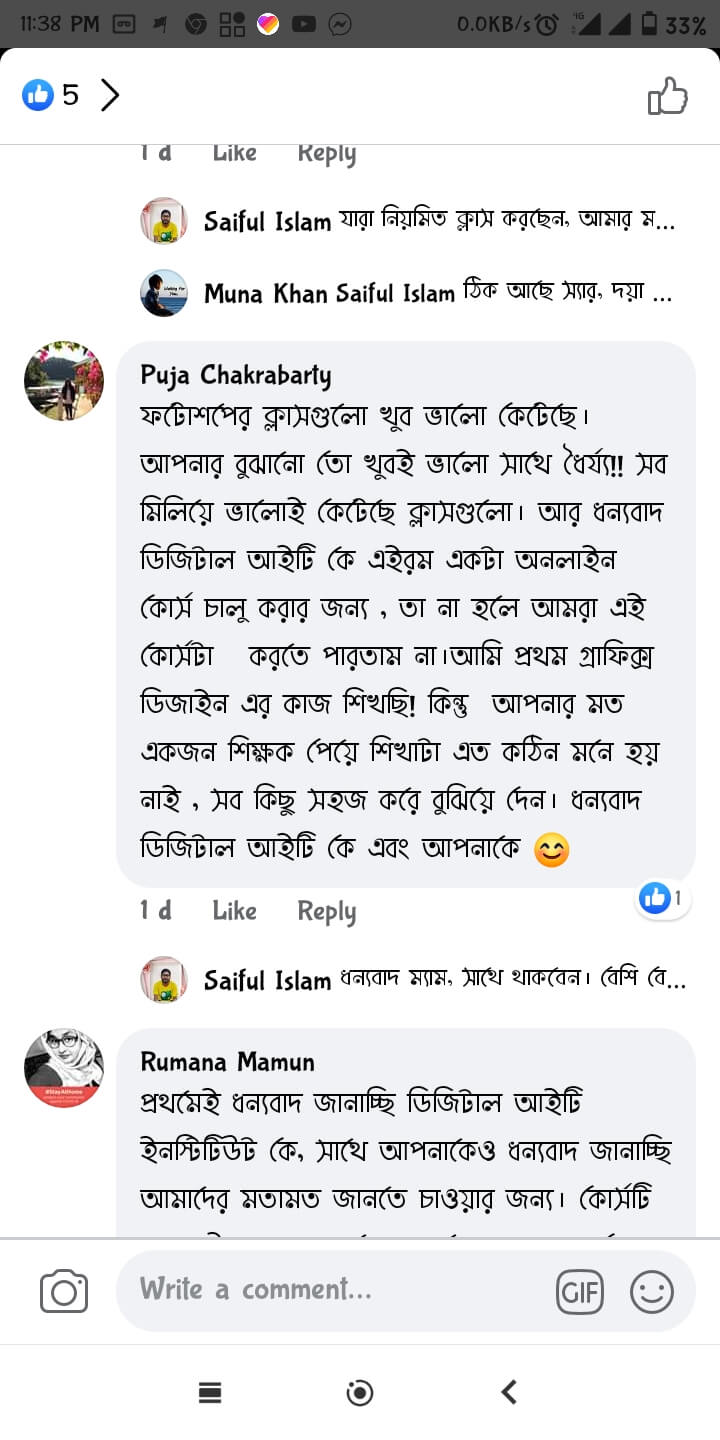Expand reactions list with the chevron arrow

[x=110, y=95]
